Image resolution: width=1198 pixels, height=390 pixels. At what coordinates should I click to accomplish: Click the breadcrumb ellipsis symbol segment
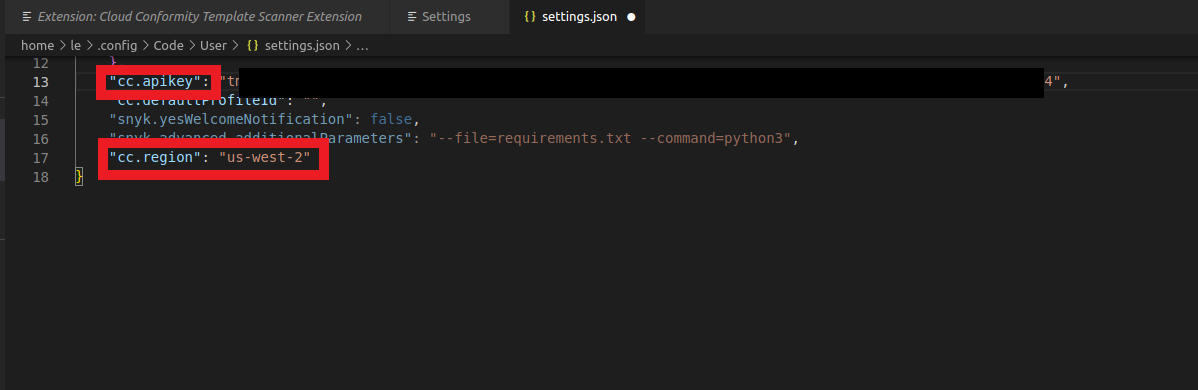[x=362, y=46]
